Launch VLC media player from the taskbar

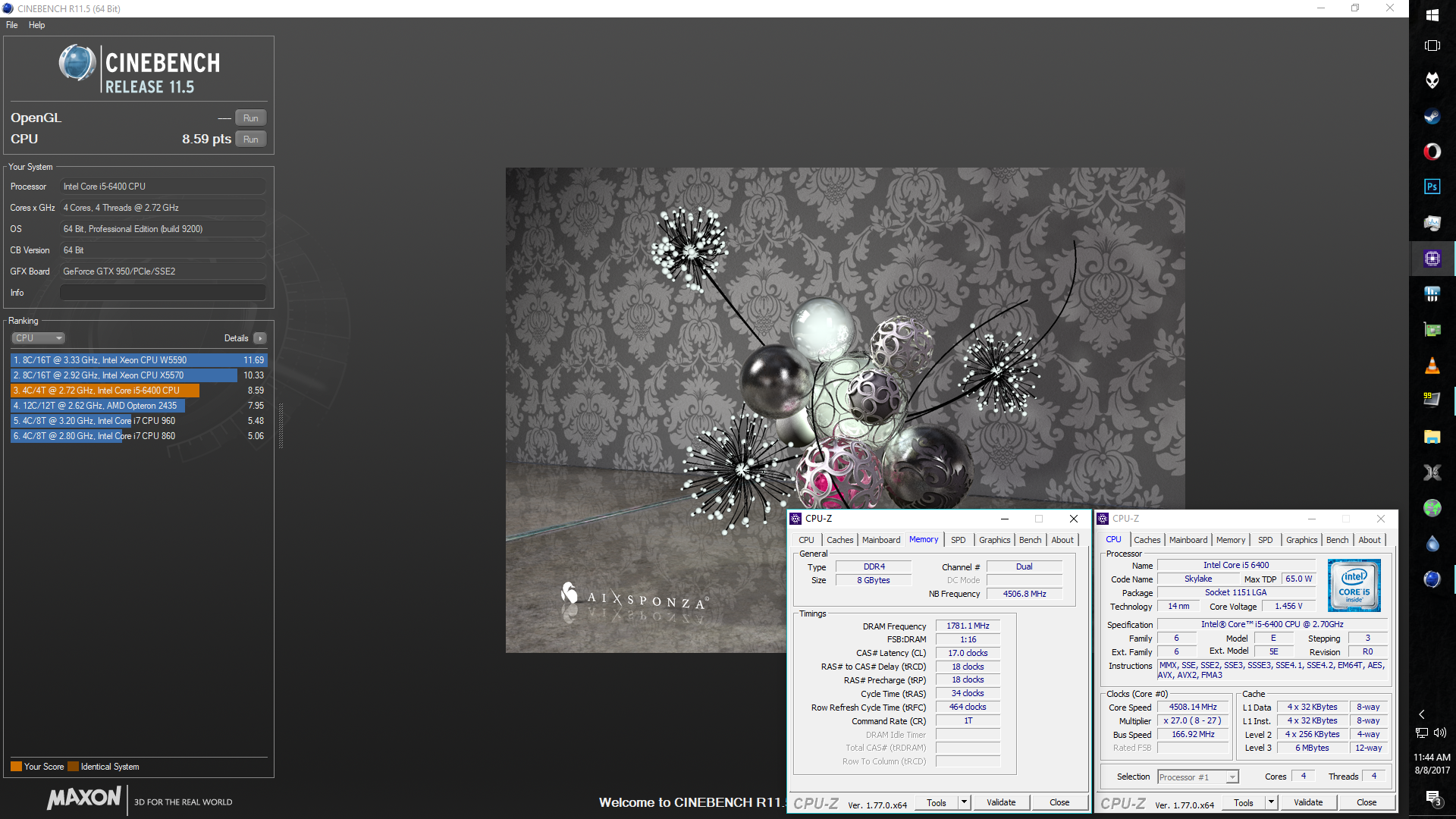pos(1432,366)
